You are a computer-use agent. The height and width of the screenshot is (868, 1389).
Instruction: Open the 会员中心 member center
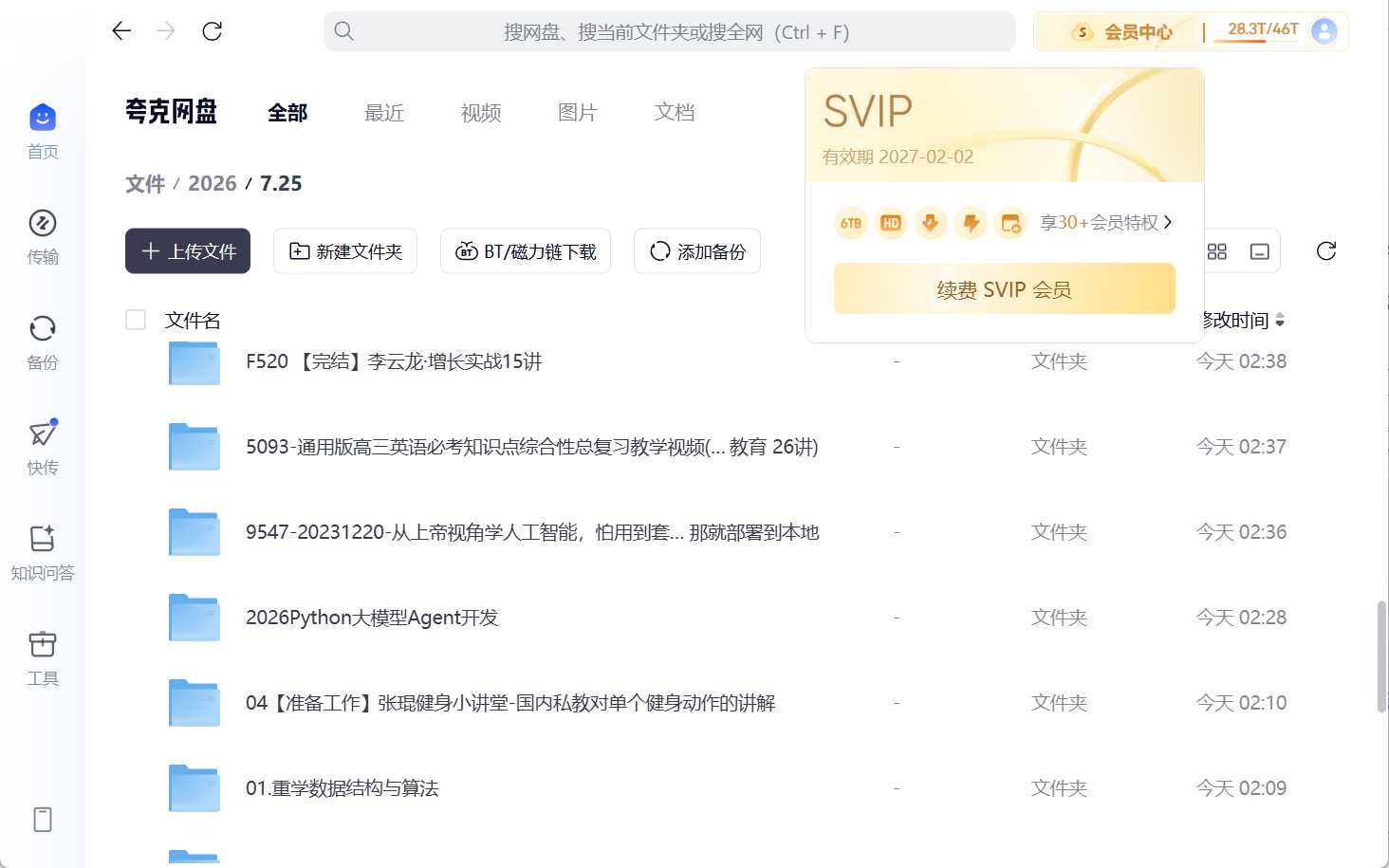(1123, 32)
